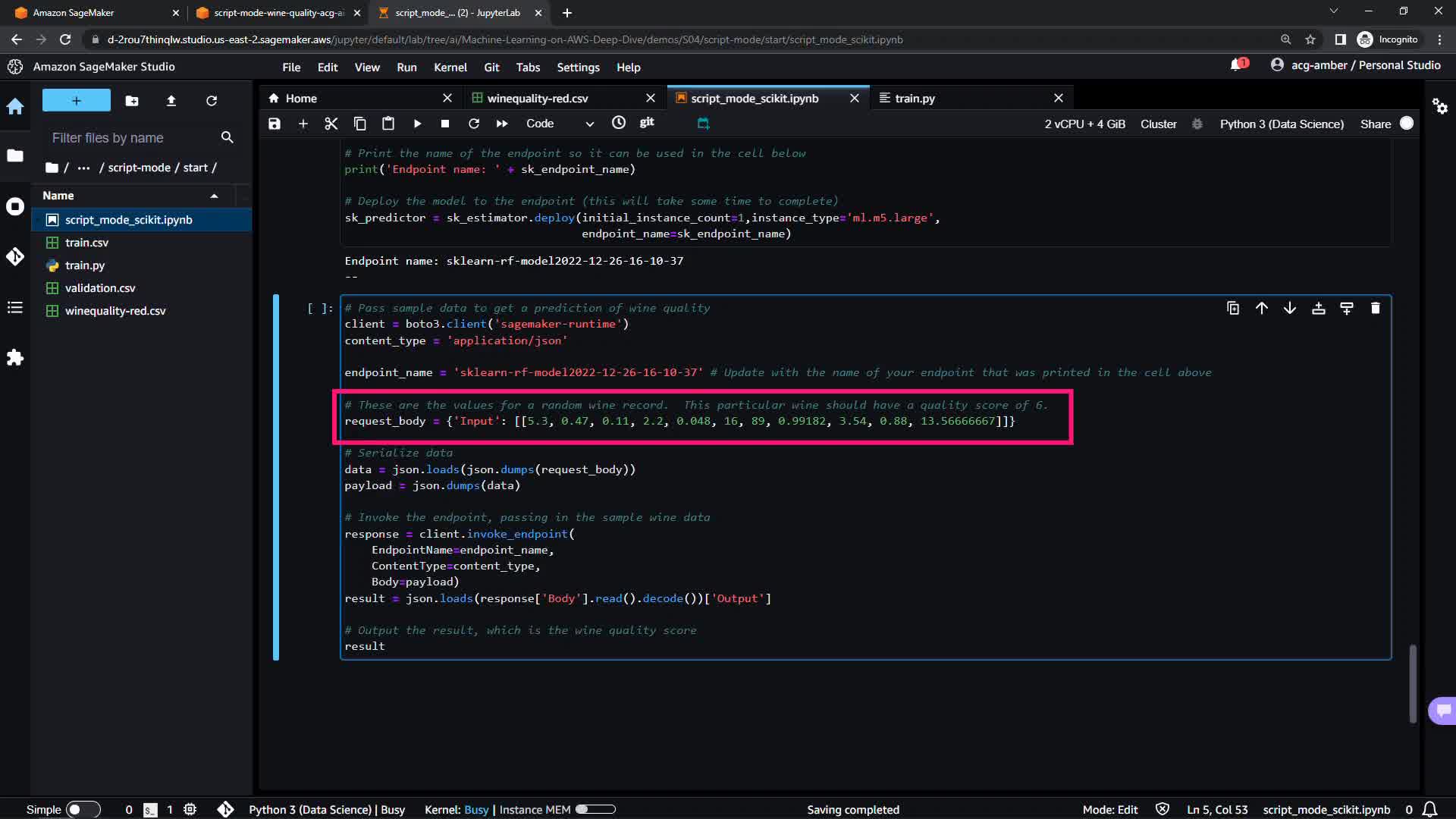Cut the selected cell with scissors icon

click(331, 124)
